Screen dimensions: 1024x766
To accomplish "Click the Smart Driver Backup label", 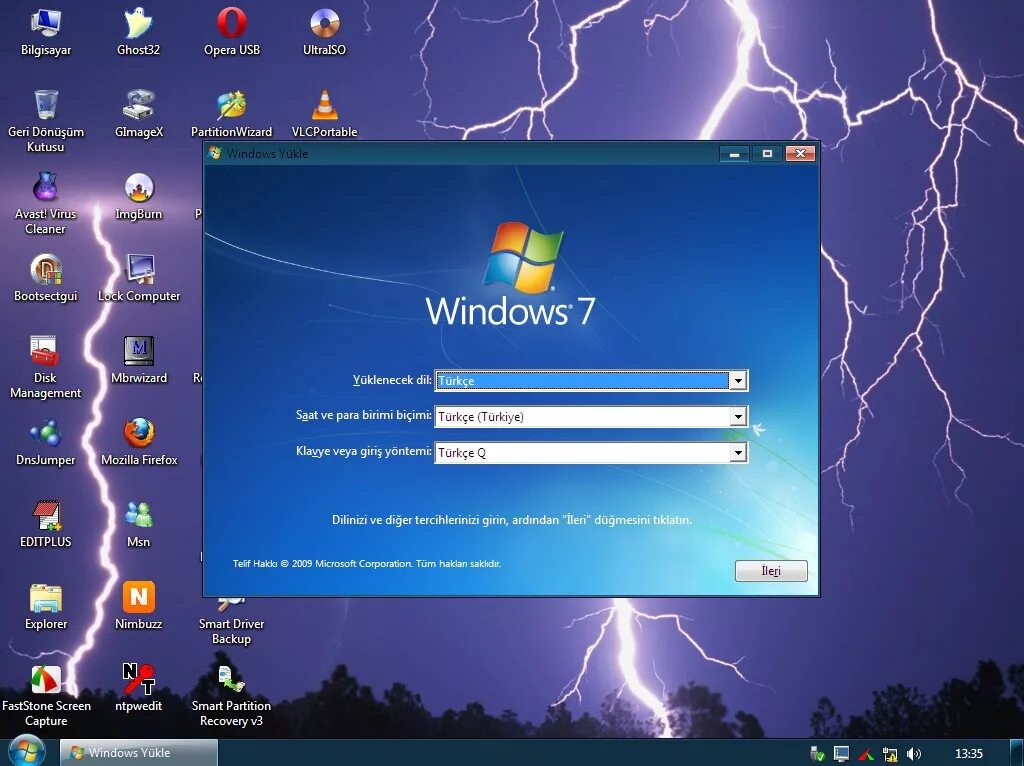I will coord(232,631).
